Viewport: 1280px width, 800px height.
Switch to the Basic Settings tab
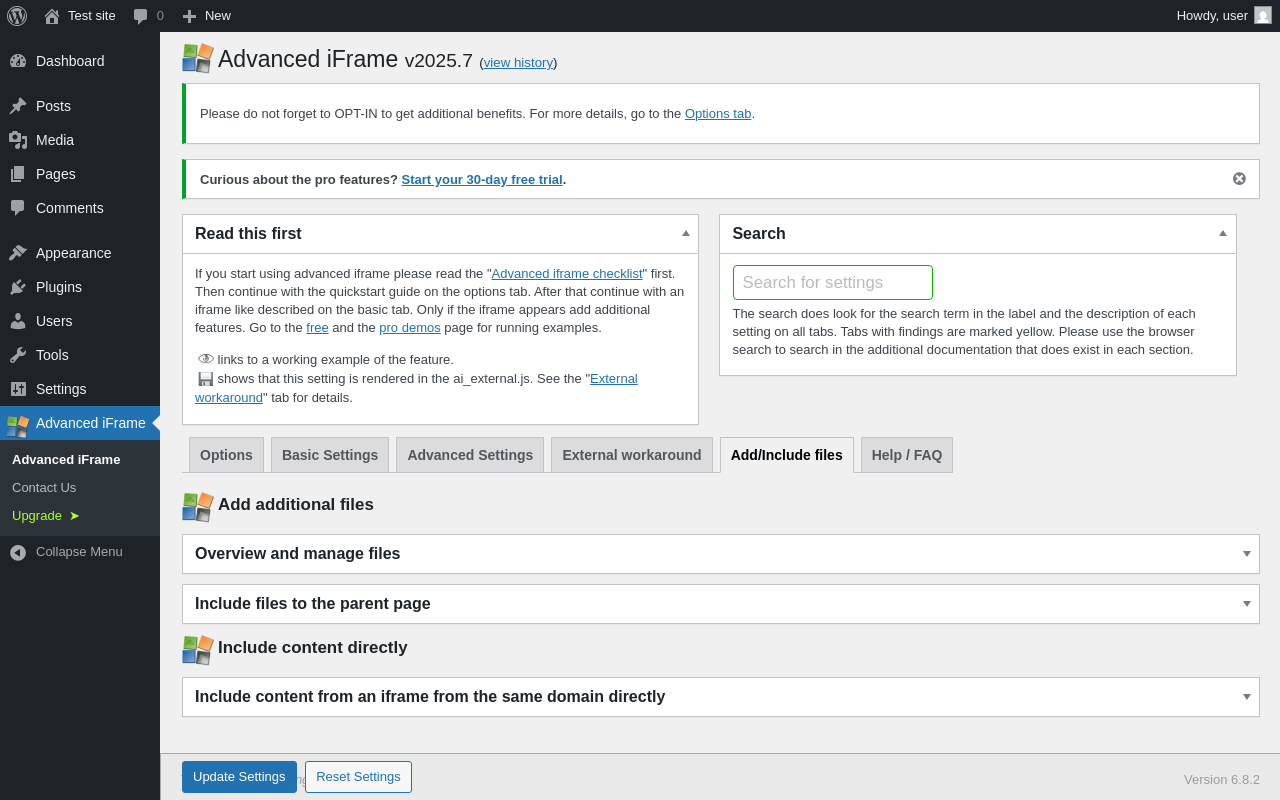330,455
